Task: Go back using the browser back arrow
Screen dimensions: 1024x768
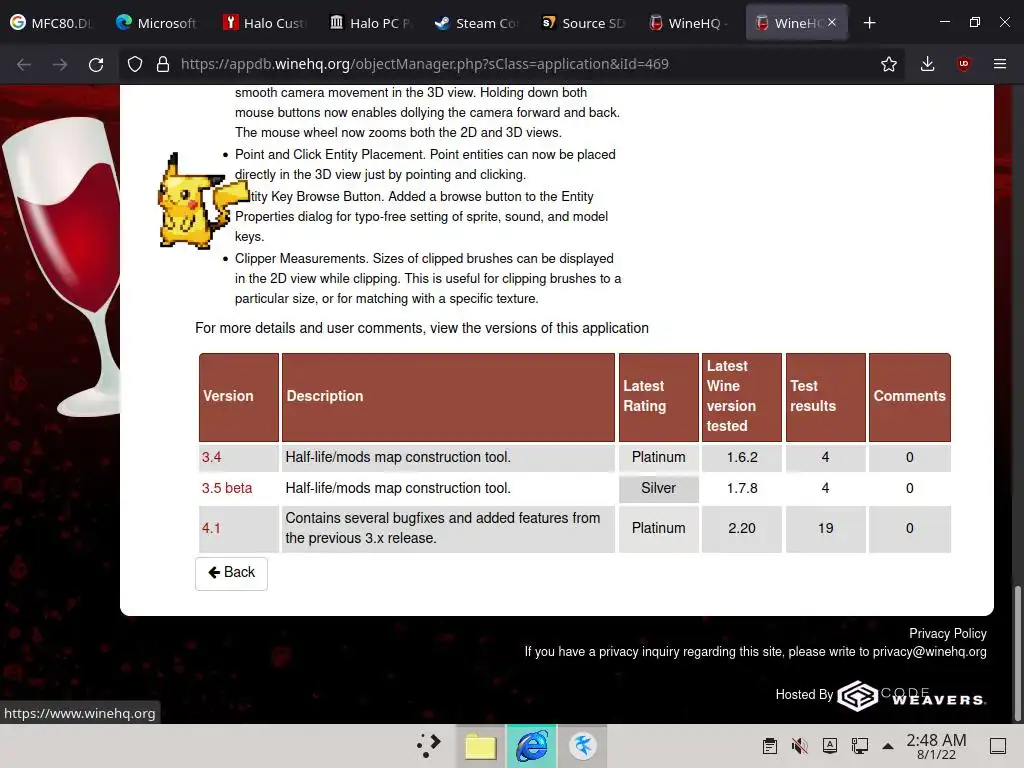Action: tap(24, 64)
